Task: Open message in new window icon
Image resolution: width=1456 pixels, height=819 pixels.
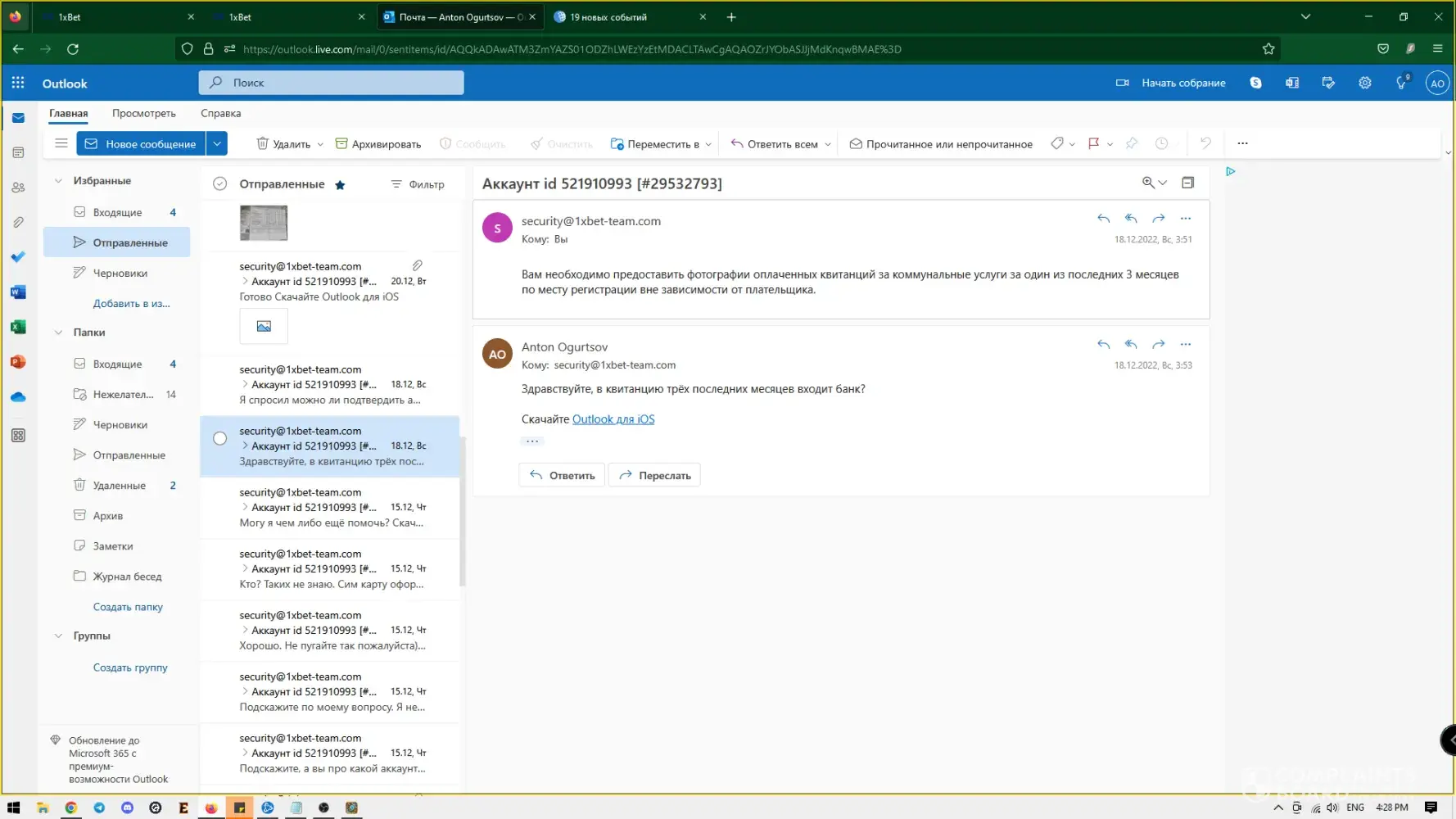Action: (1187, 183)
